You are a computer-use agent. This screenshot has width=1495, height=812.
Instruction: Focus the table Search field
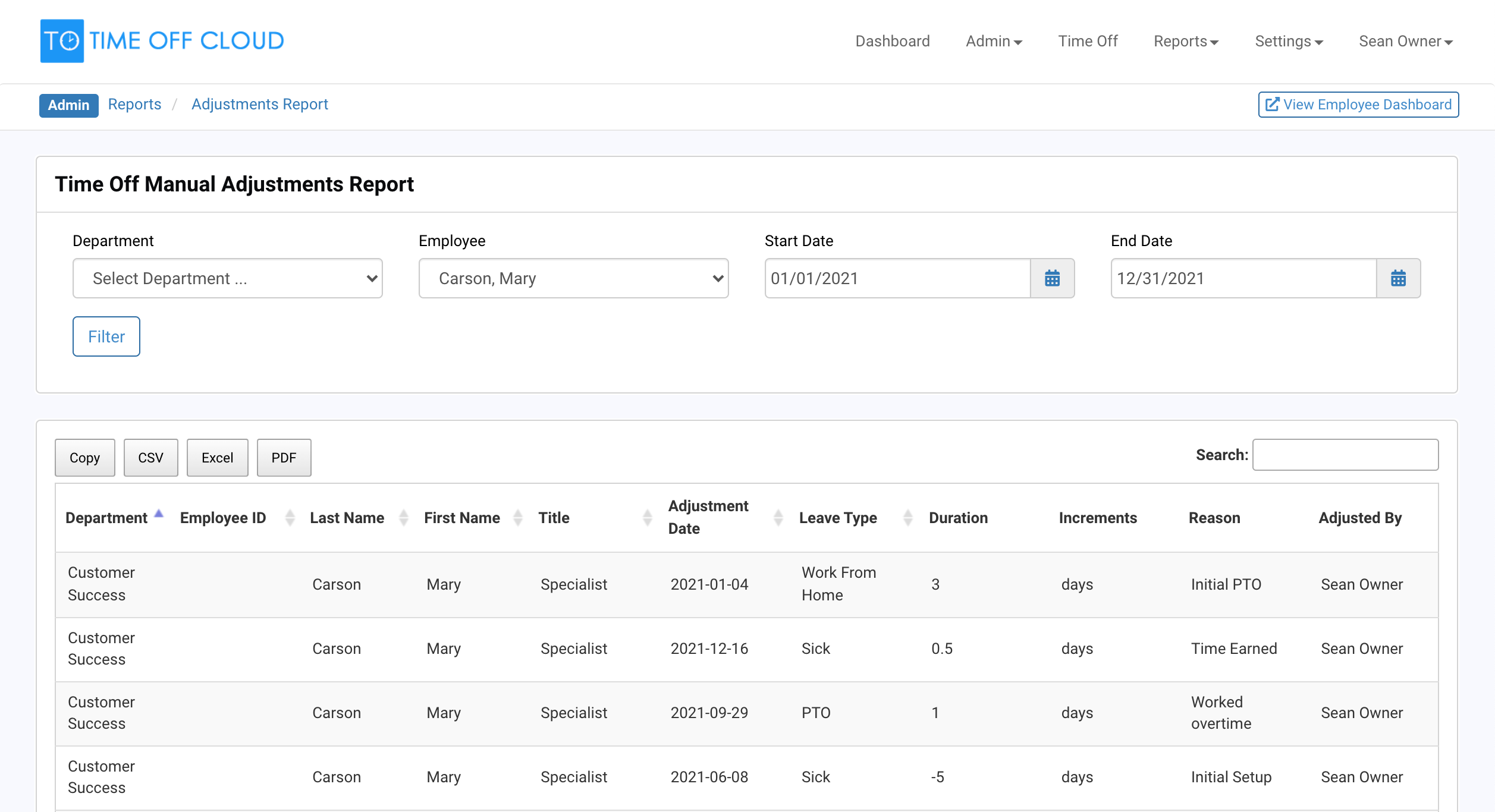1345,455
